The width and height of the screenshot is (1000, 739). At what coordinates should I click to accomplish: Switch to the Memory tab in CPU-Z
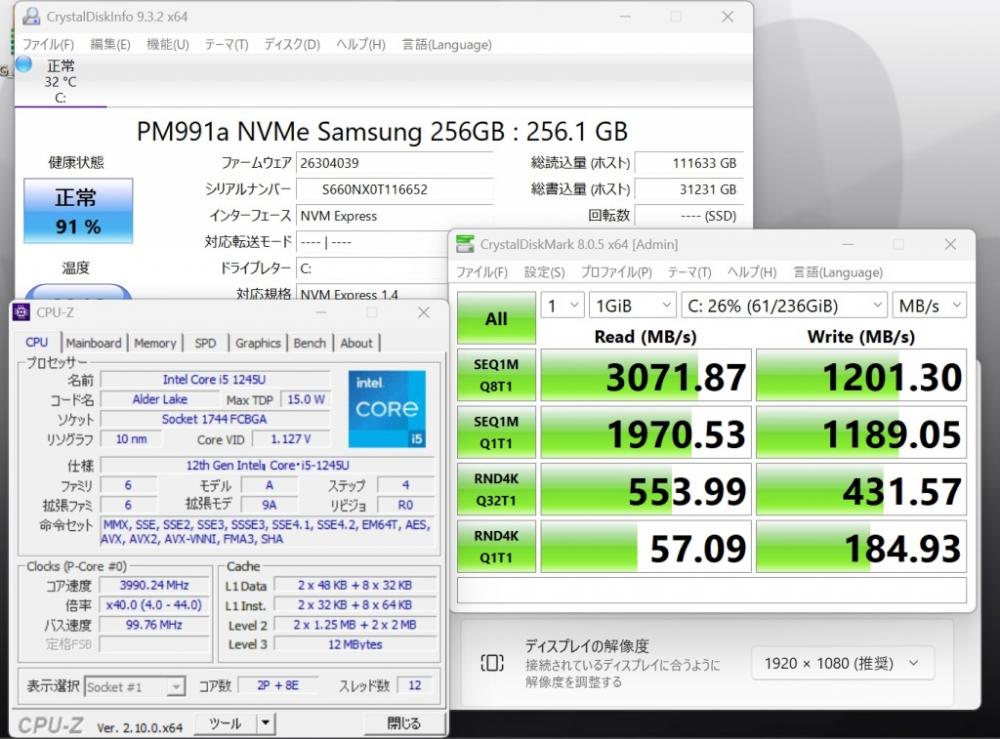click(x=155, y=343)
